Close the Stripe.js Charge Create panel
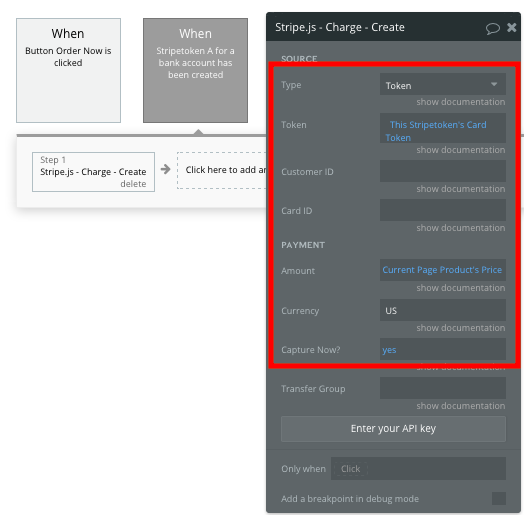524x515 pixels. [511, 27]
